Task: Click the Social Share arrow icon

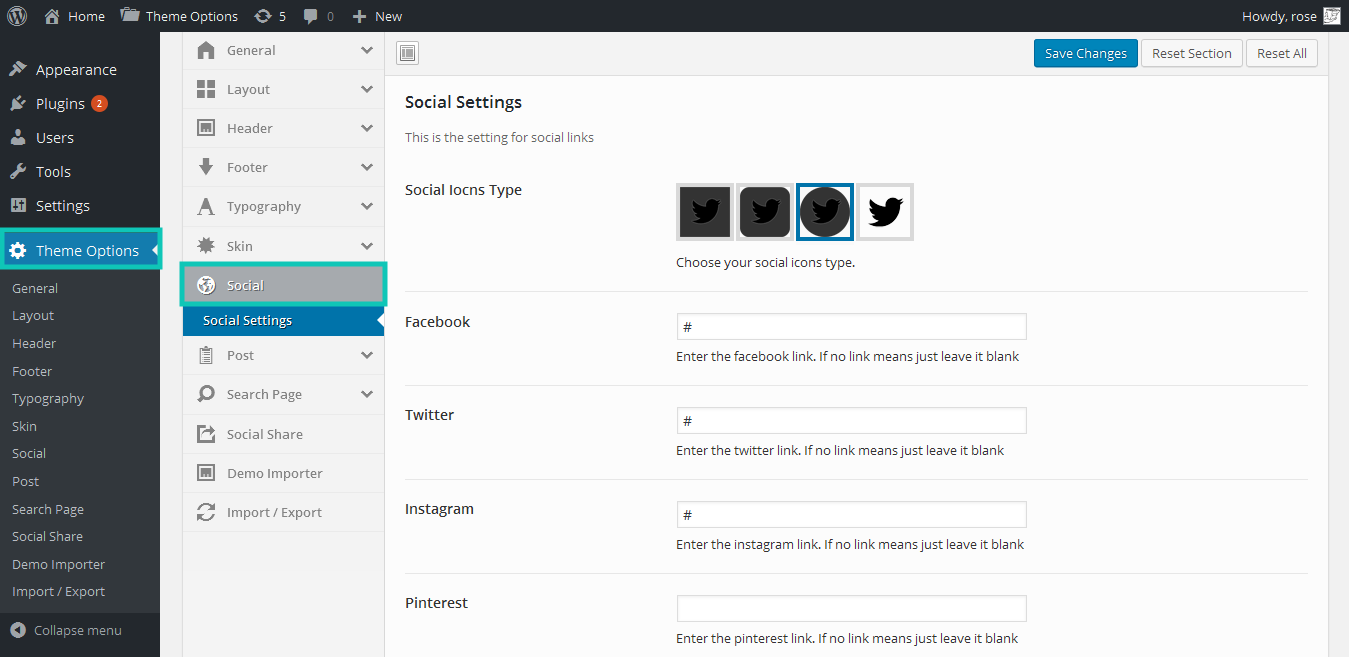Action: 206,434
